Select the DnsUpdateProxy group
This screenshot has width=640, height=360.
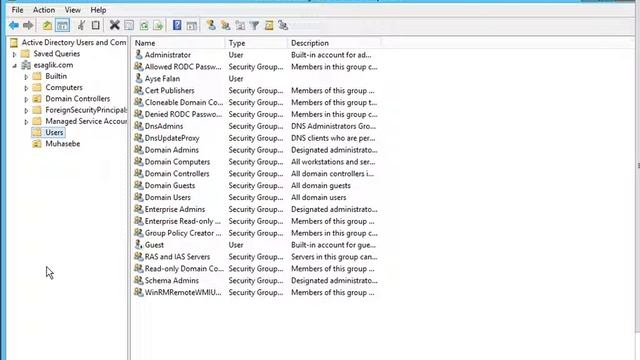[172, 138]
